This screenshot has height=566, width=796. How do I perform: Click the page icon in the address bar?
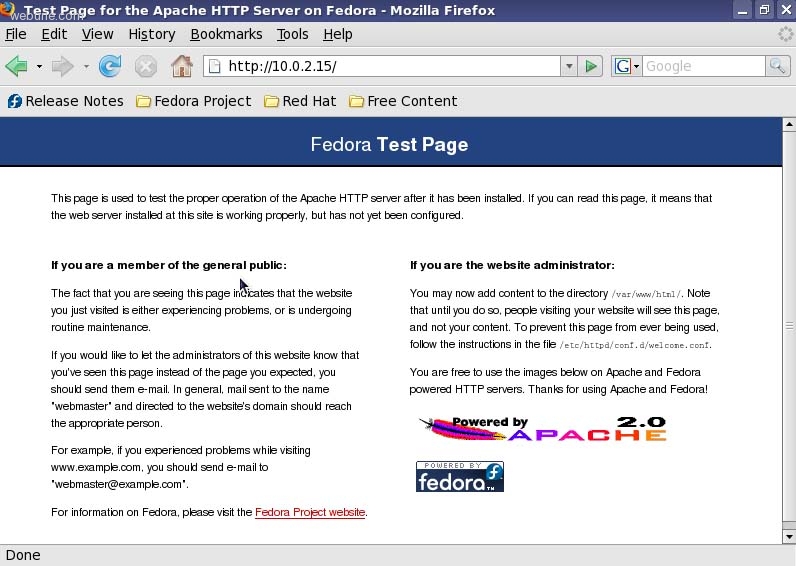(215, 66)
